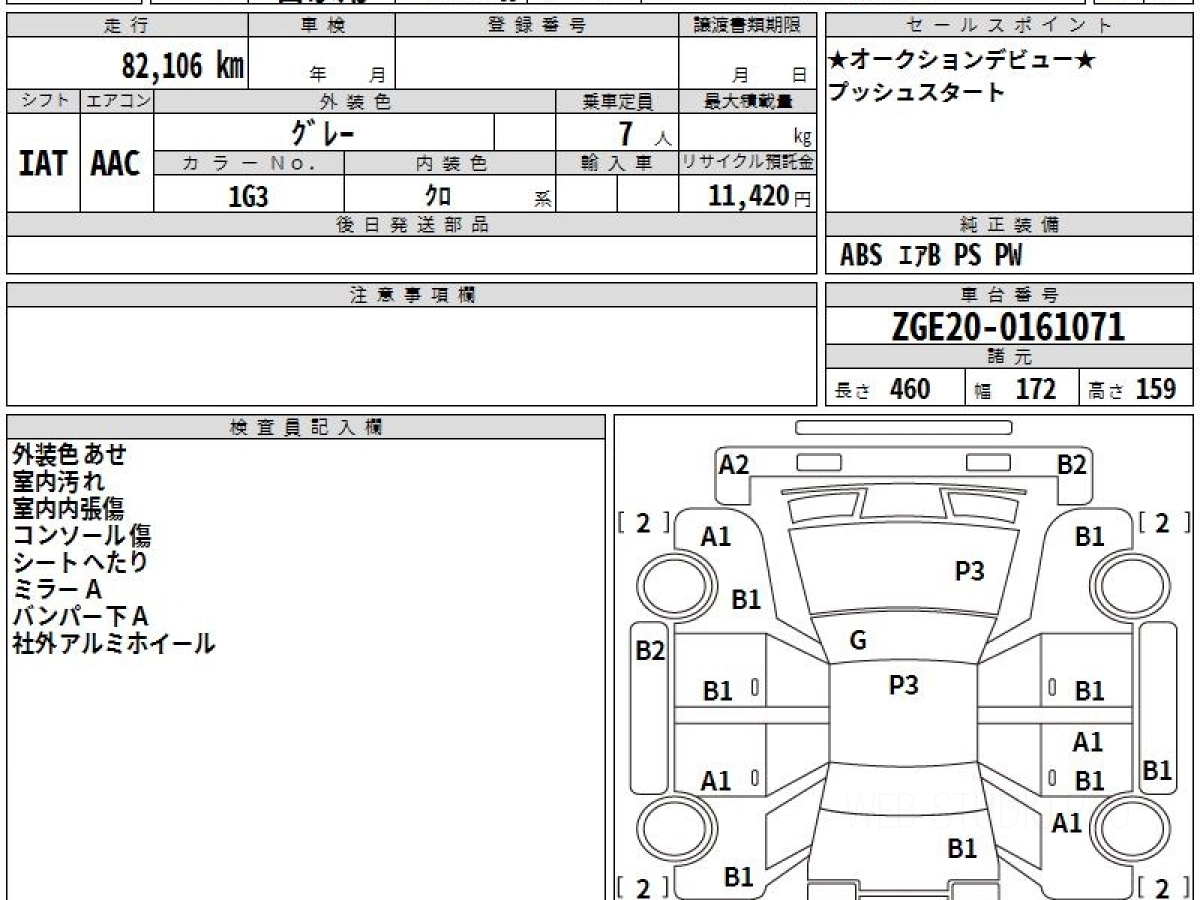Select the 最大積載量 header
Viewport: 1200px width, 900px height.
pyautogui.click(x=748, y=101)
